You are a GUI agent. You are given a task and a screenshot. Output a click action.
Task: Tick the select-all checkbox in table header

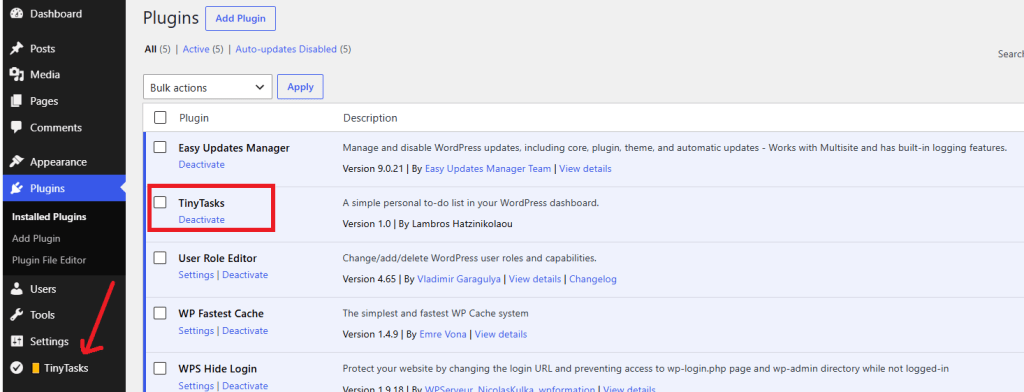[x=160, y=118]
